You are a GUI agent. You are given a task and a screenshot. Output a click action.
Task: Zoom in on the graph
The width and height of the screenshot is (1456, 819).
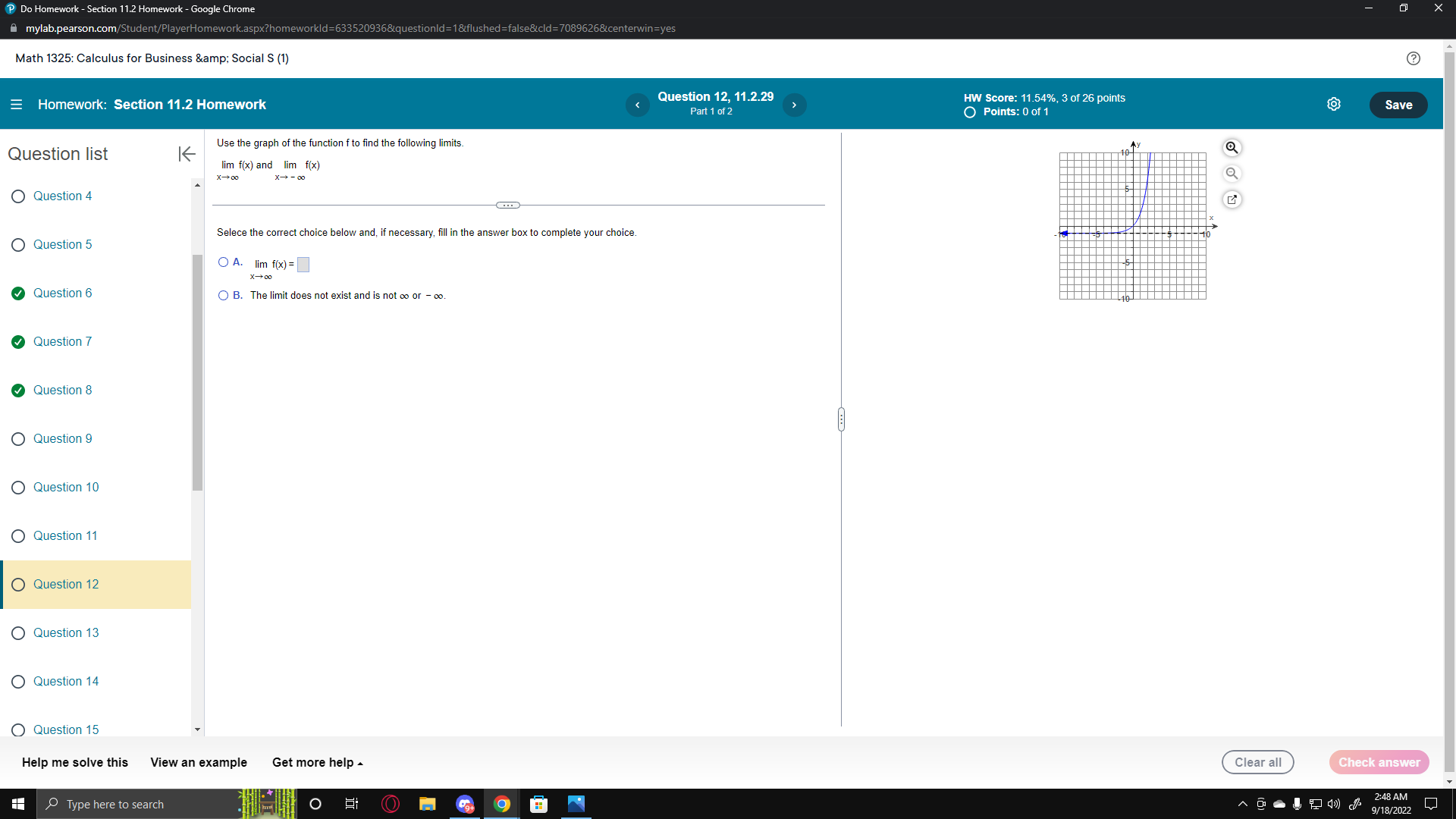(x=1232, y=148)
